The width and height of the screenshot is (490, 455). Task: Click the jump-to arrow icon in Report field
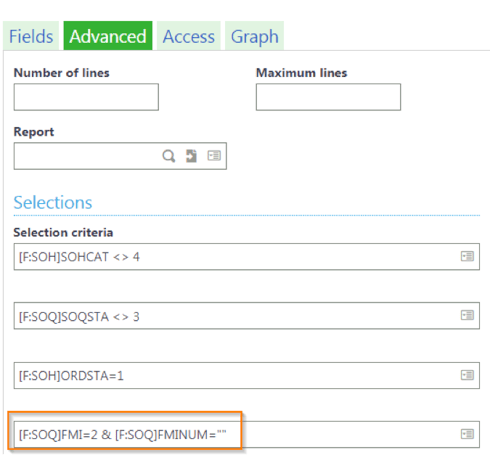point(191,156)
